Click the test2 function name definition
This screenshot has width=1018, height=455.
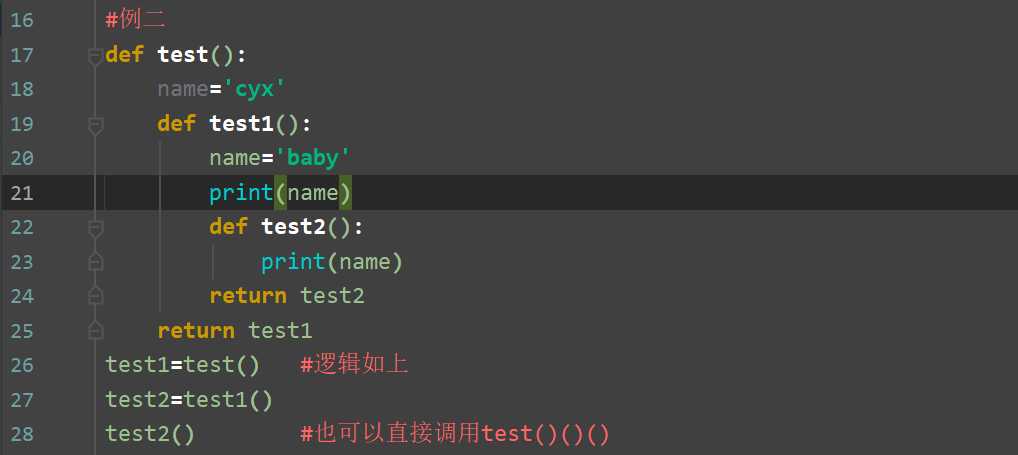point(293,227)
